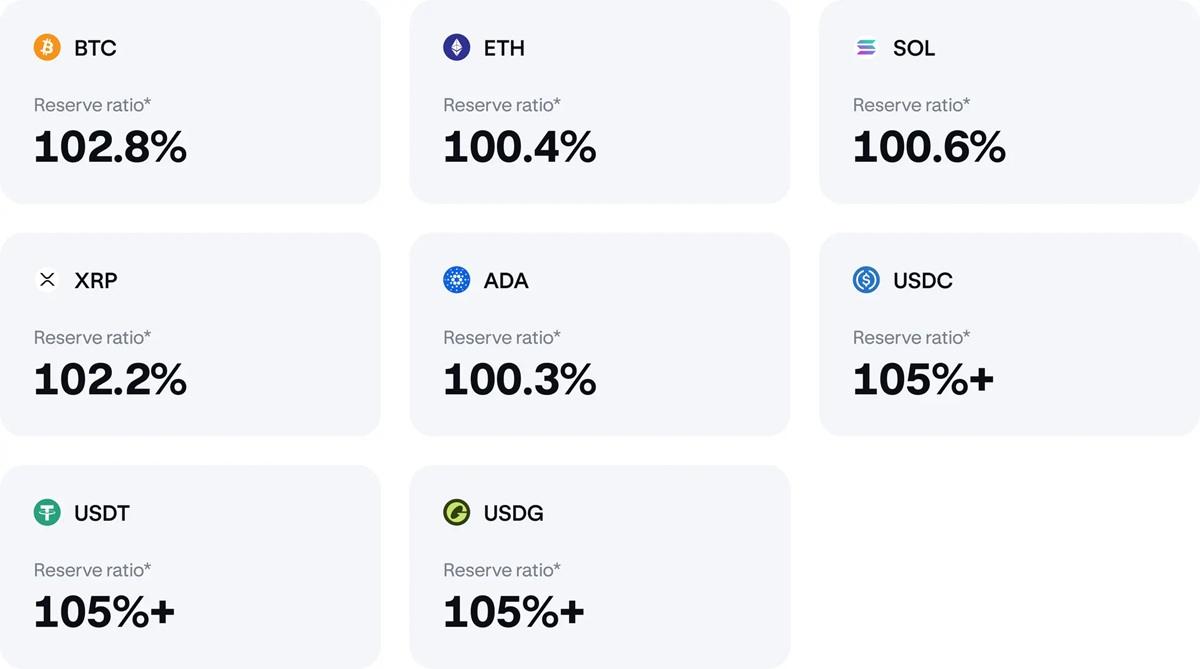Open the SOL 100.6% reserve card
The image size is (1200, 669).
click(x=1009, y=101)
